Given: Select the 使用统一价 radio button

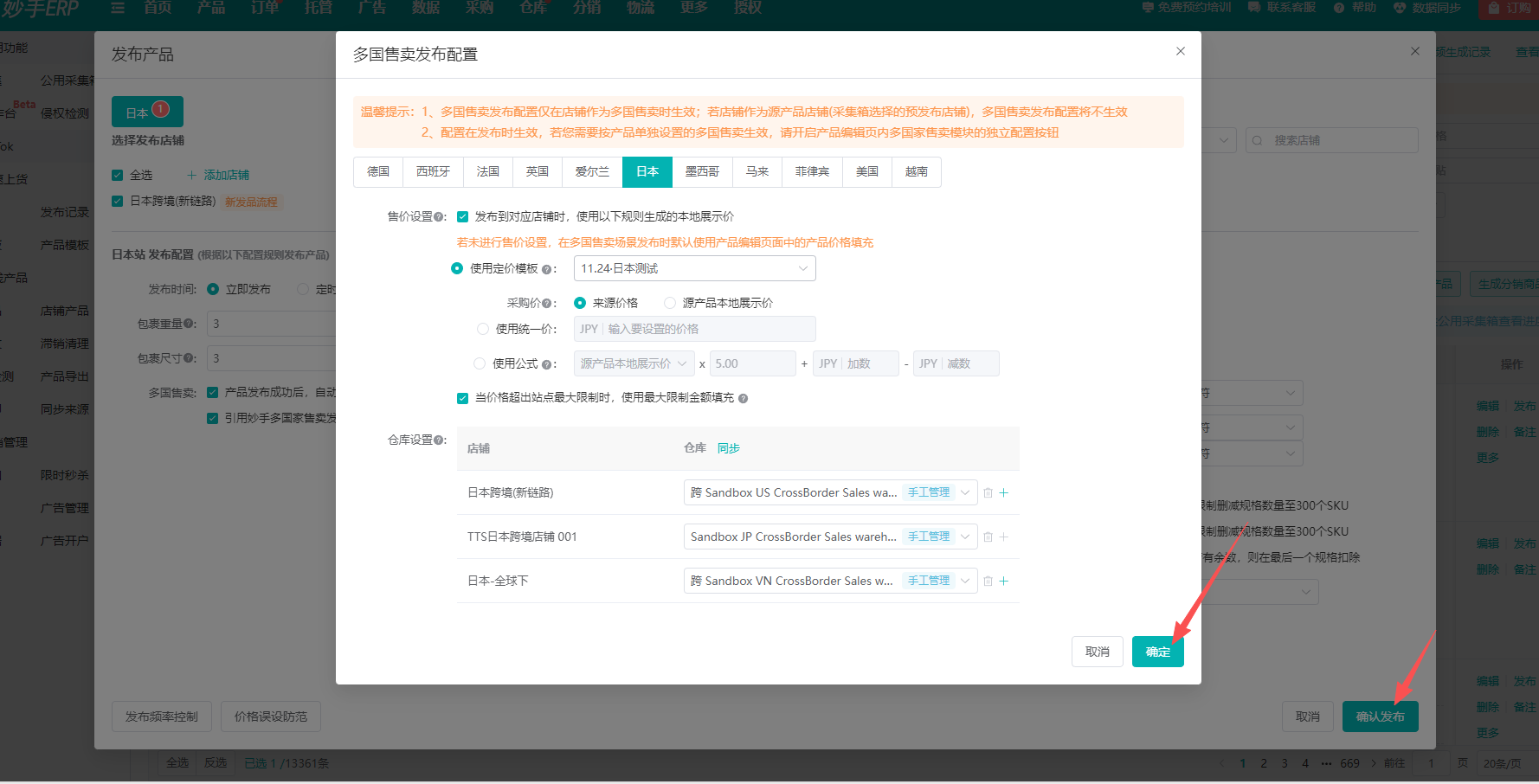Looking at the screenshot, I should click(483, 329).
